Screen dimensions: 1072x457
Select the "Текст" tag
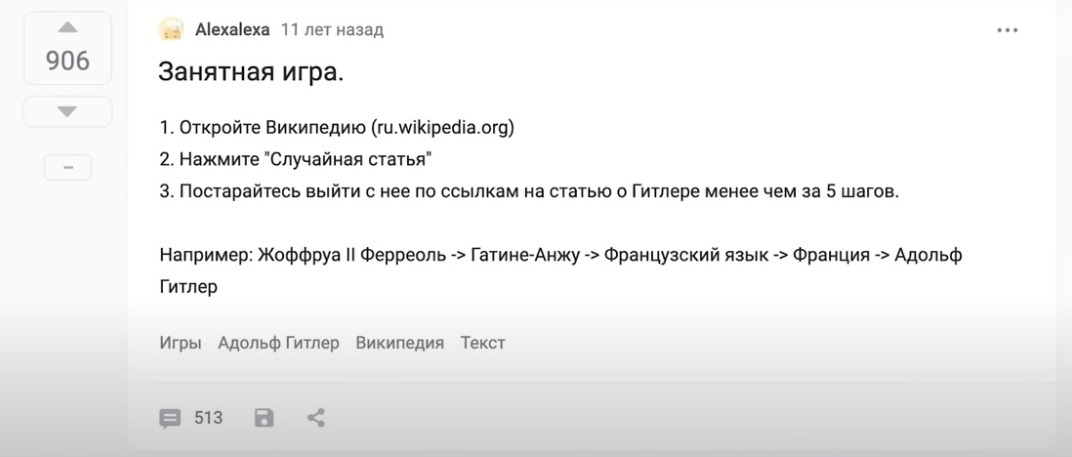(x=483, y=343)
